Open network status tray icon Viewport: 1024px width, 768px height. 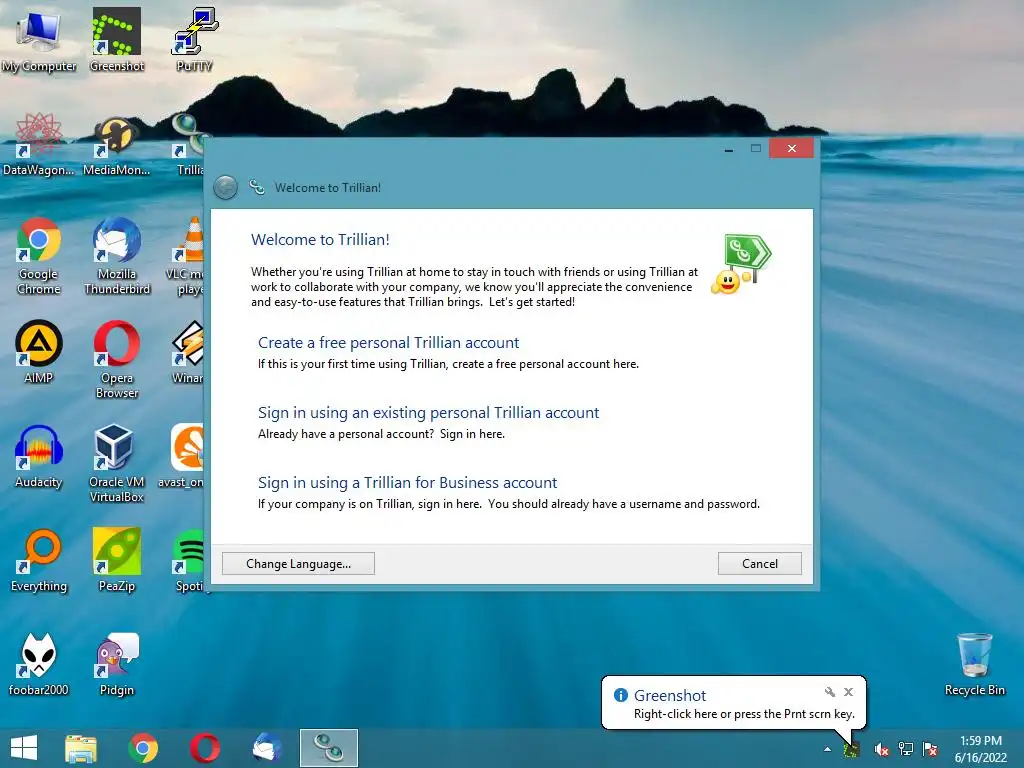(x=906, y=749)
